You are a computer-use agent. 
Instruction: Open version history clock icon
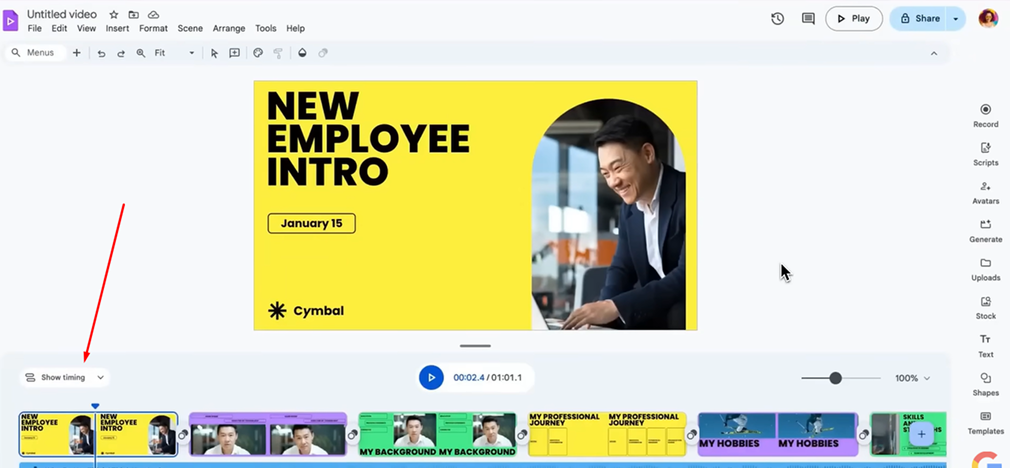click(777, 18)
